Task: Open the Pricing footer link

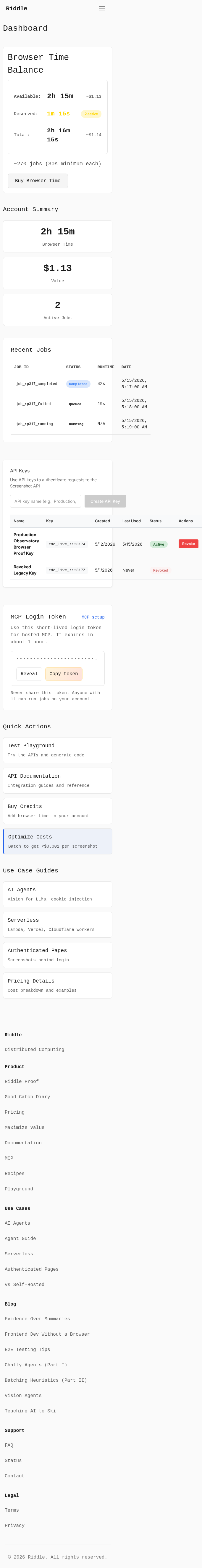Action: tap(15, 1112)
